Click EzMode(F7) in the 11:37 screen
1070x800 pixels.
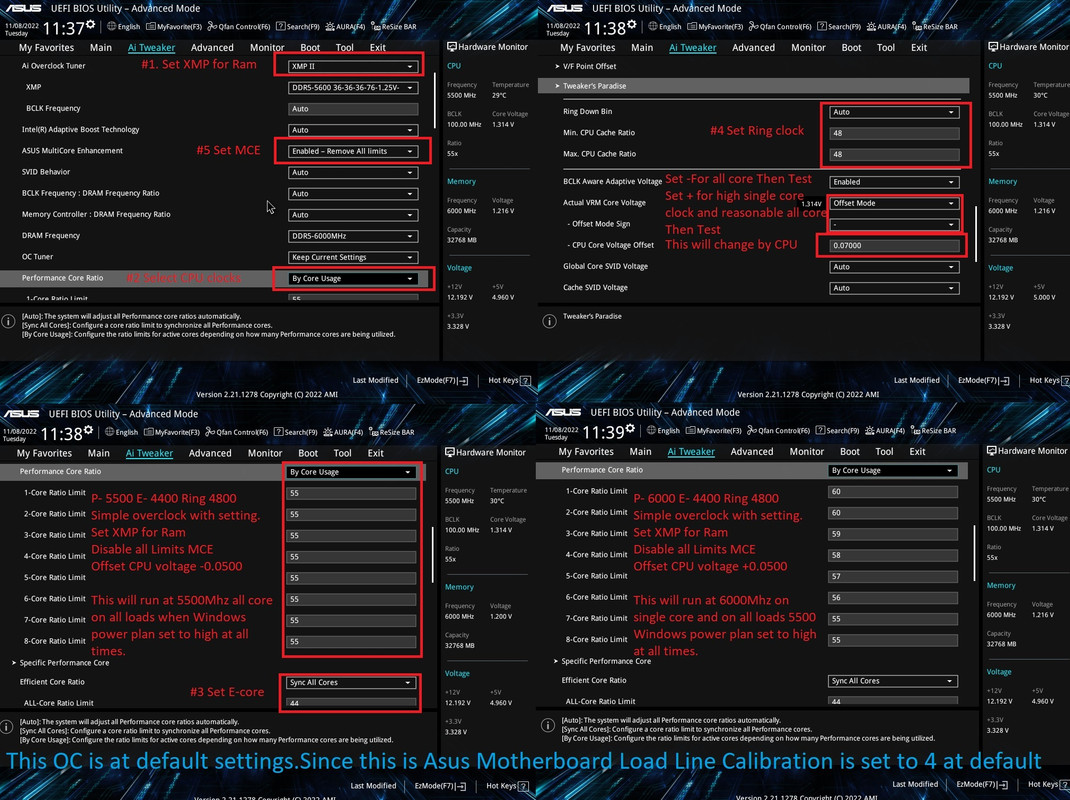pos(442,380)
